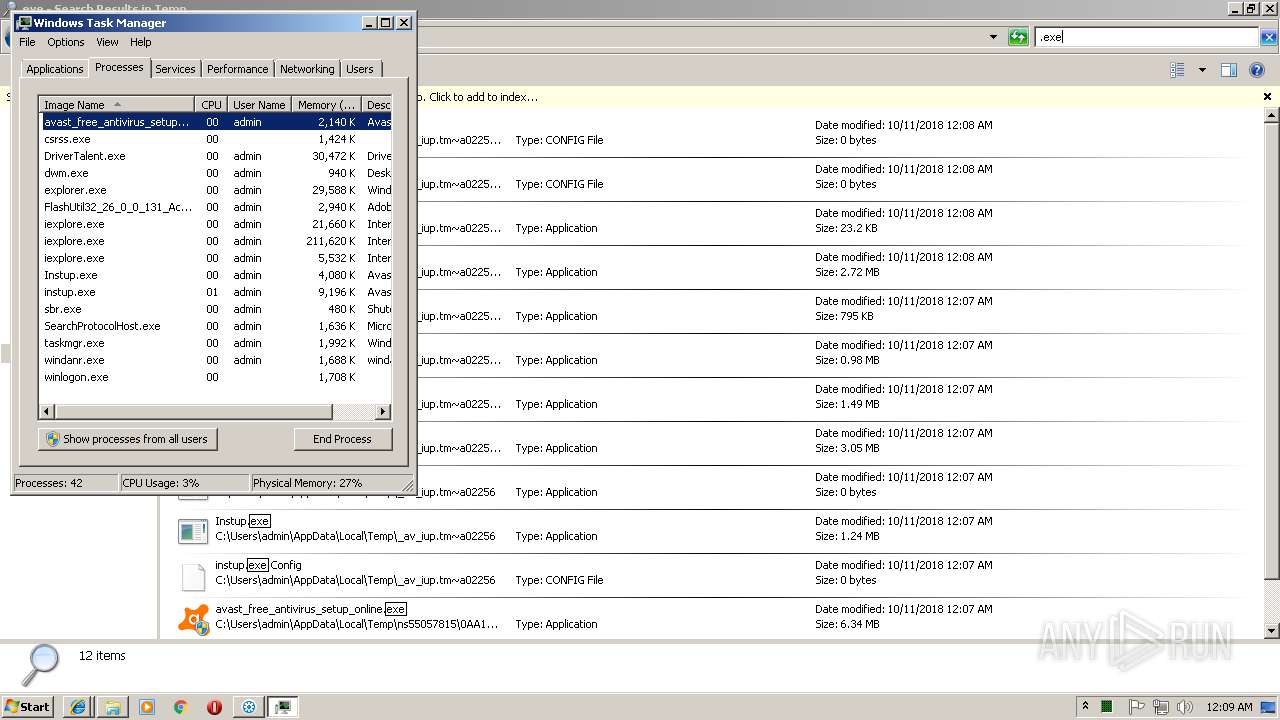Click the Task Manager green tray icon

[1107, 707]
